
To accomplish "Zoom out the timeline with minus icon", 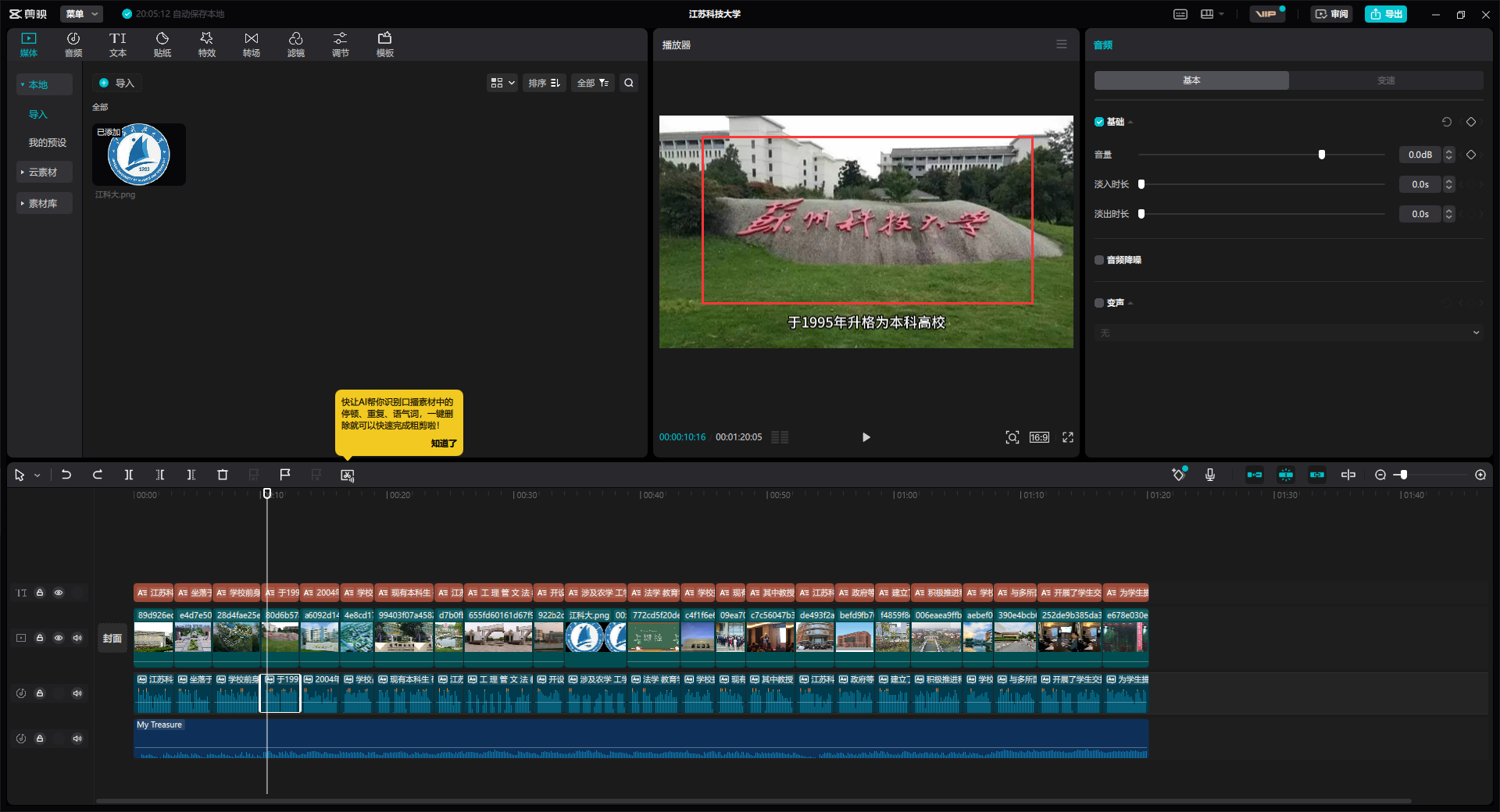I will [x=1380, y=475].
